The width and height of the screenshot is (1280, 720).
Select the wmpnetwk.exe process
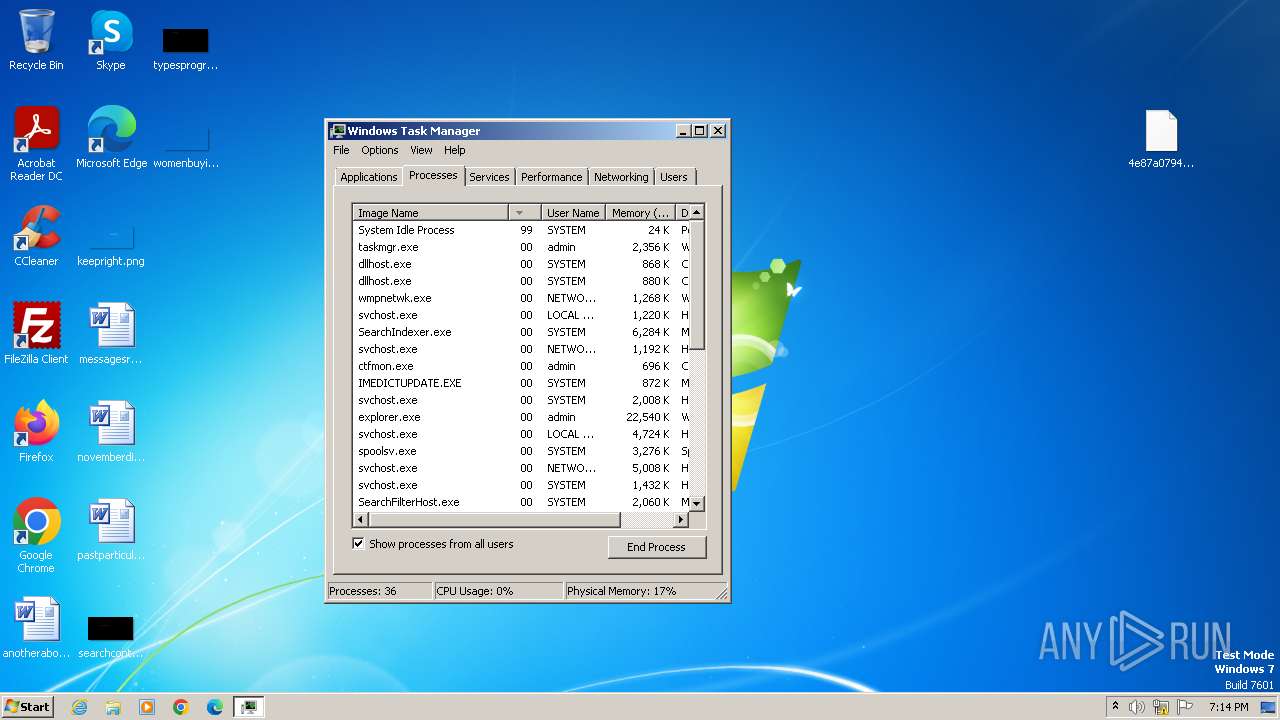[521, 298]
